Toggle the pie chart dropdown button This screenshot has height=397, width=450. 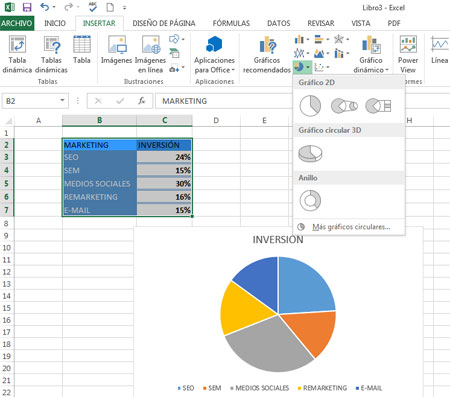click(302, 67)
